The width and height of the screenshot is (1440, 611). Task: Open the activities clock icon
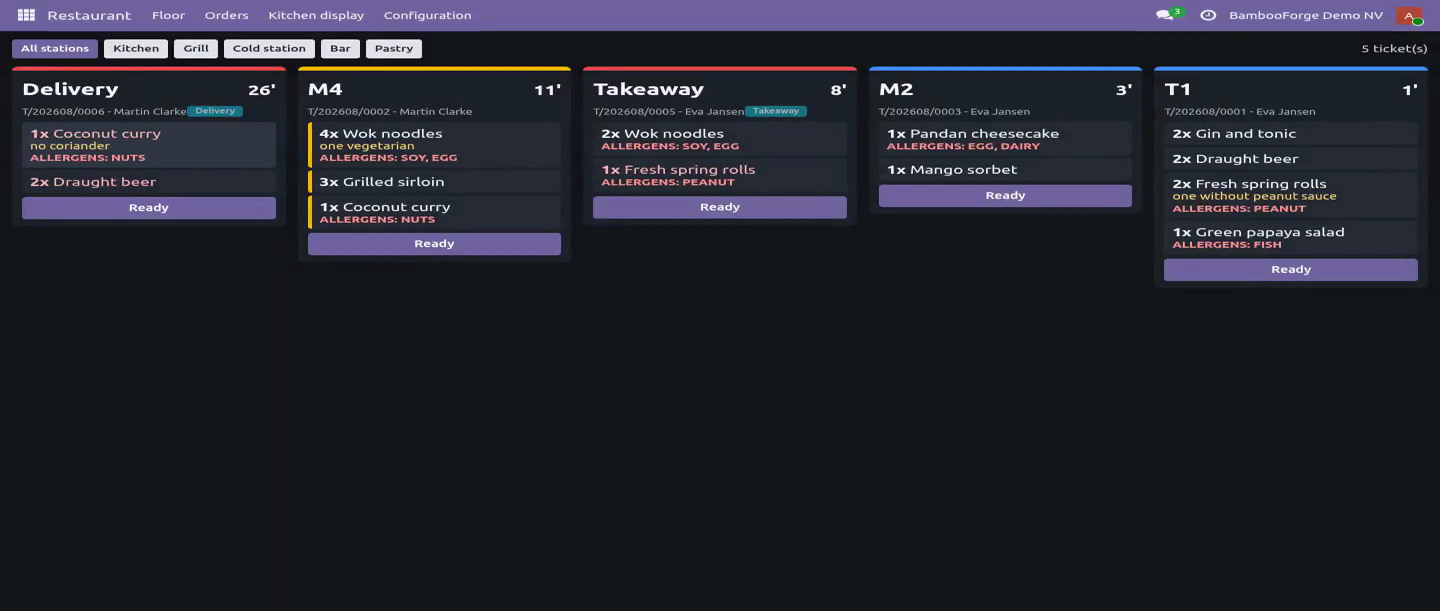1208,15
